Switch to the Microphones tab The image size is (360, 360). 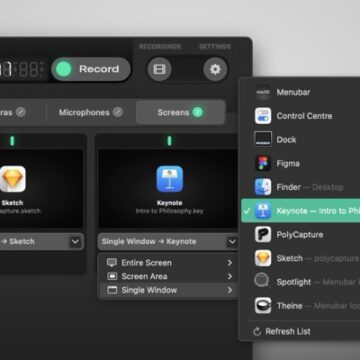[x=91, y=112]
